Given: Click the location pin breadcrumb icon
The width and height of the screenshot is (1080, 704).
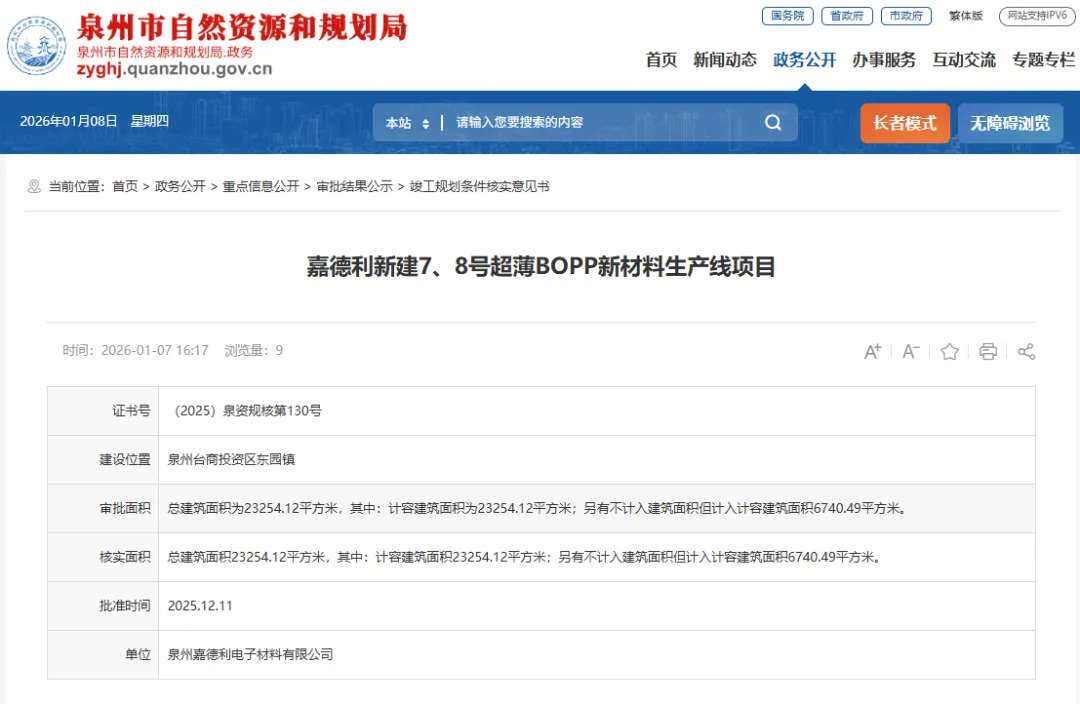Looking at the screenshot, I should coord(34,186).
